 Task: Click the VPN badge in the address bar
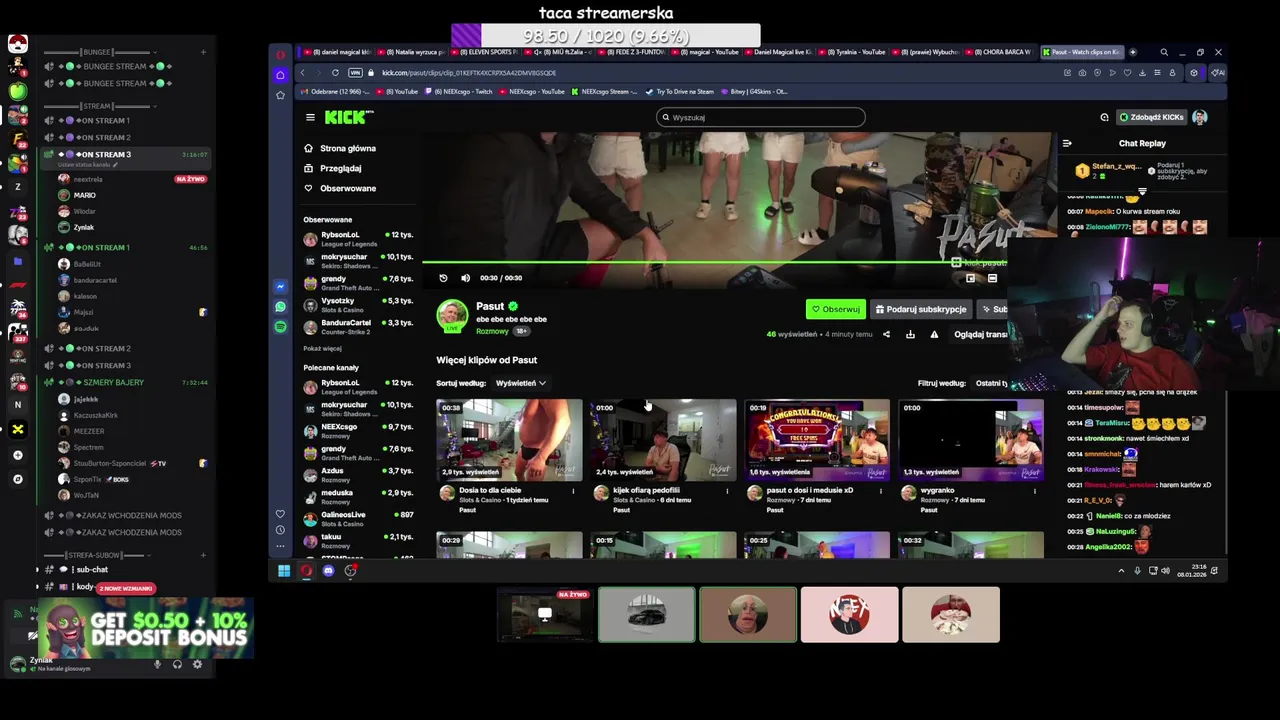355,73
